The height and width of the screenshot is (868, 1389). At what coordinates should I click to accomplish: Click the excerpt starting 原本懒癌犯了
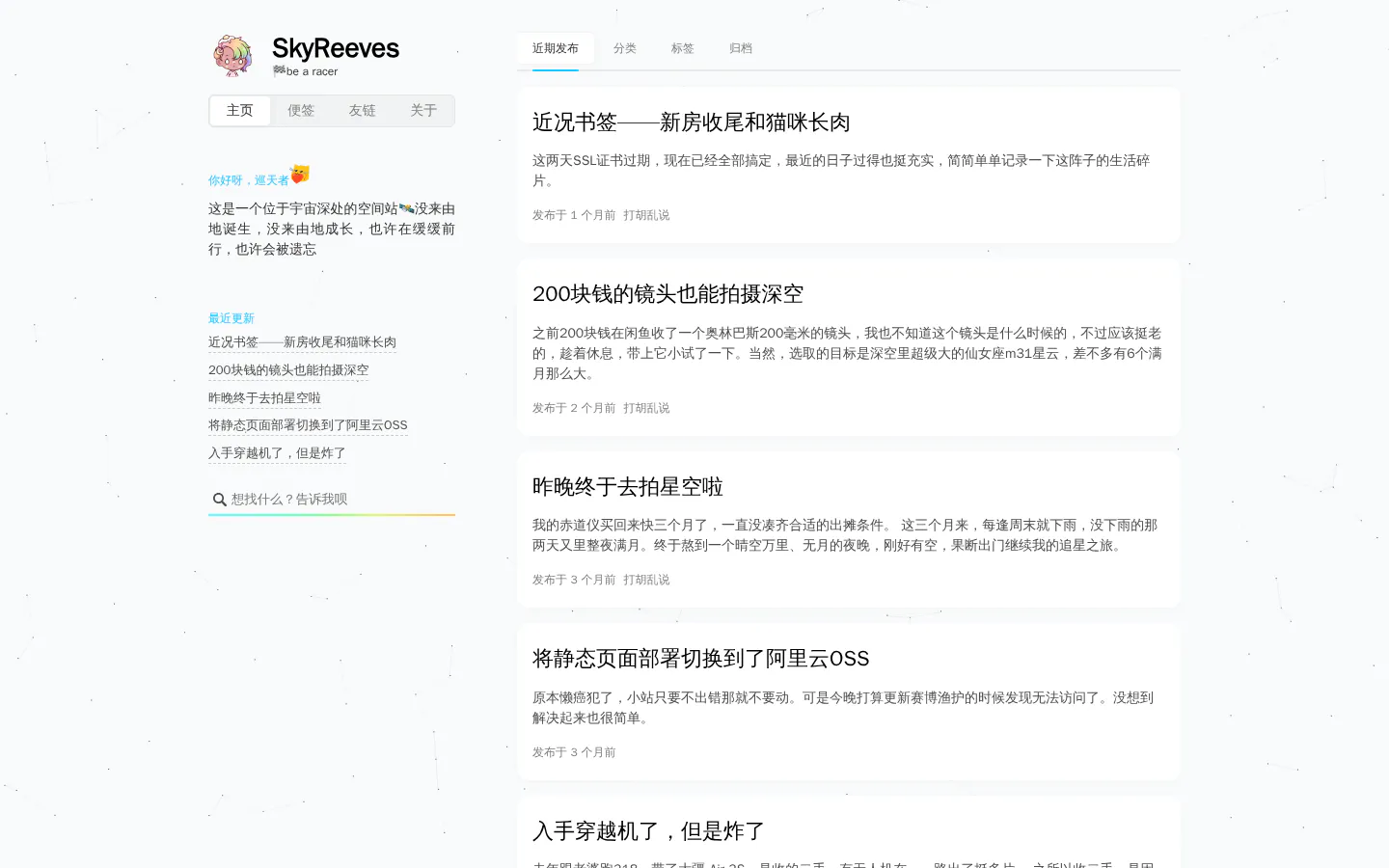(843, 708)
